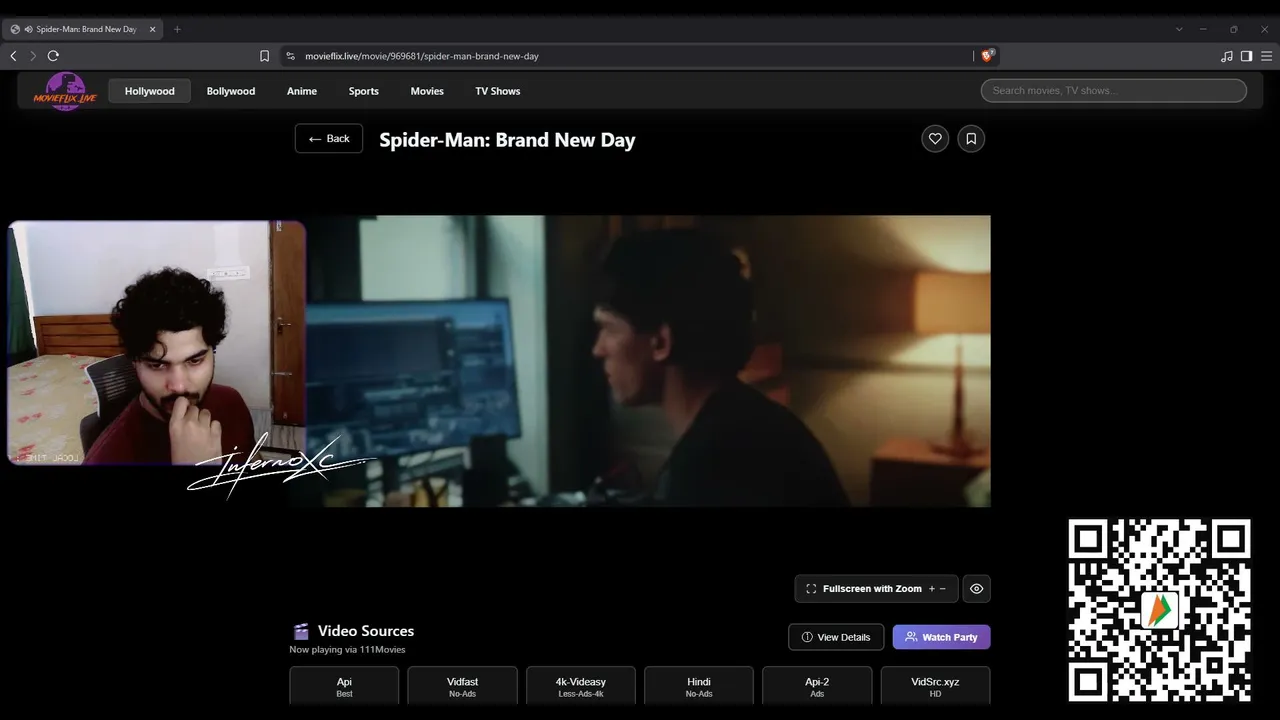This screenshot has width=1280, height=720.
Task: Select the Api Best video source
Action: coord(344,686)
